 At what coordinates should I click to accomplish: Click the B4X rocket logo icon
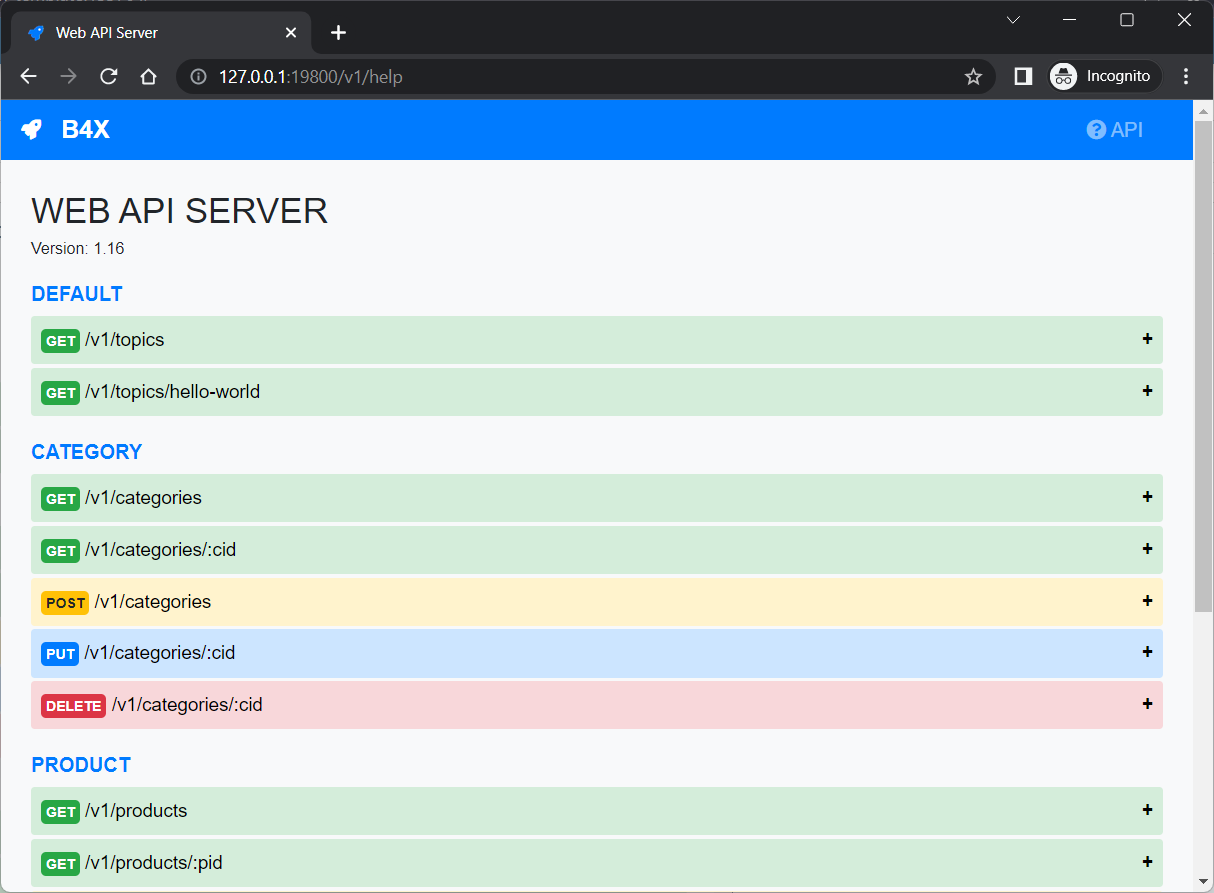[x=32, y=130]
